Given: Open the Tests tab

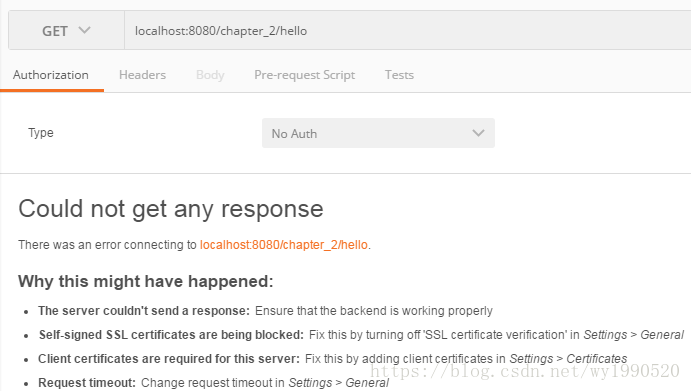Looking at the screenshot, I should coord(399,75).
